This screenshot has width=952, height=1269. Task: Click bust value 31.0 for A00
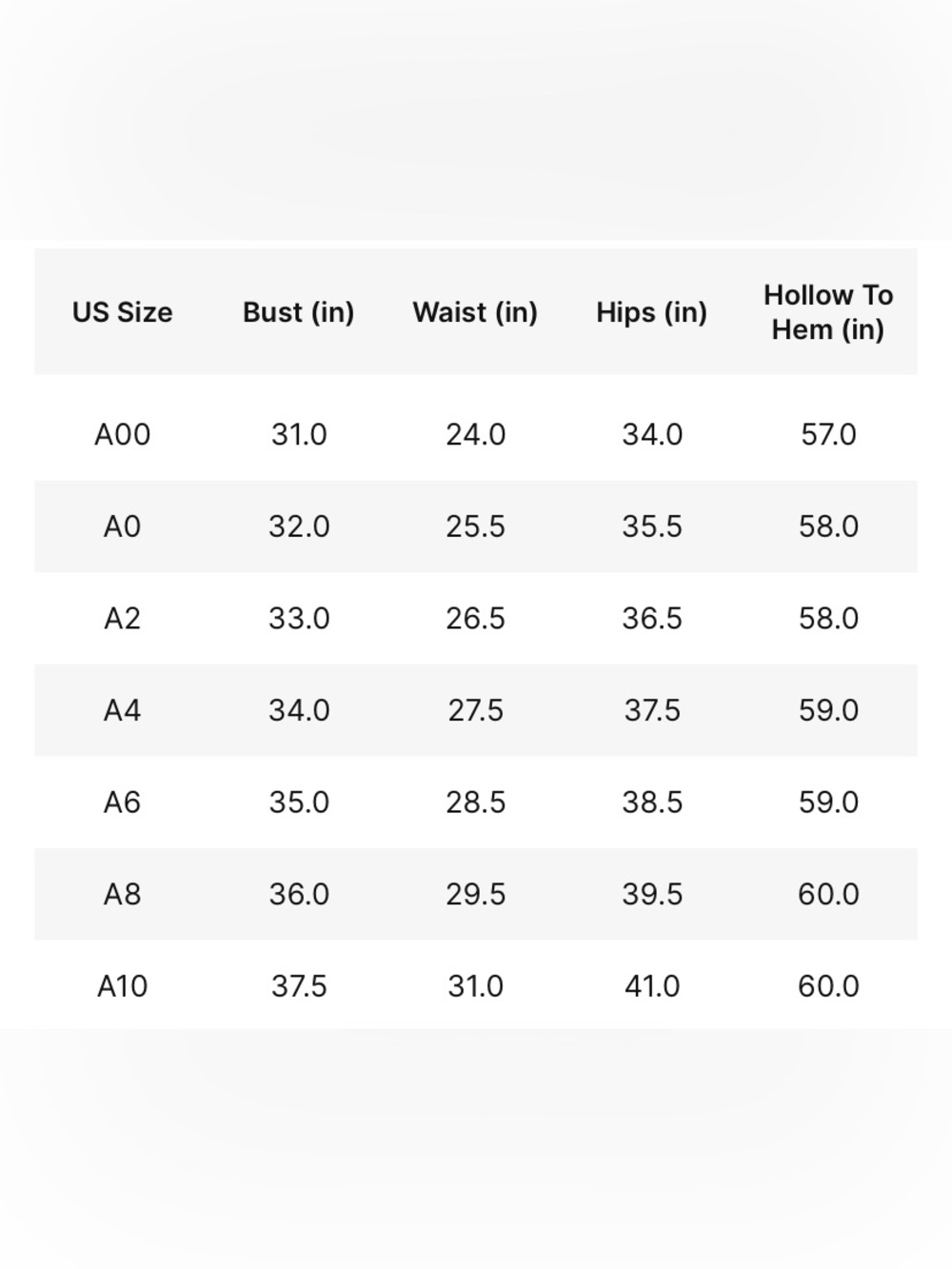coord(299,435)
